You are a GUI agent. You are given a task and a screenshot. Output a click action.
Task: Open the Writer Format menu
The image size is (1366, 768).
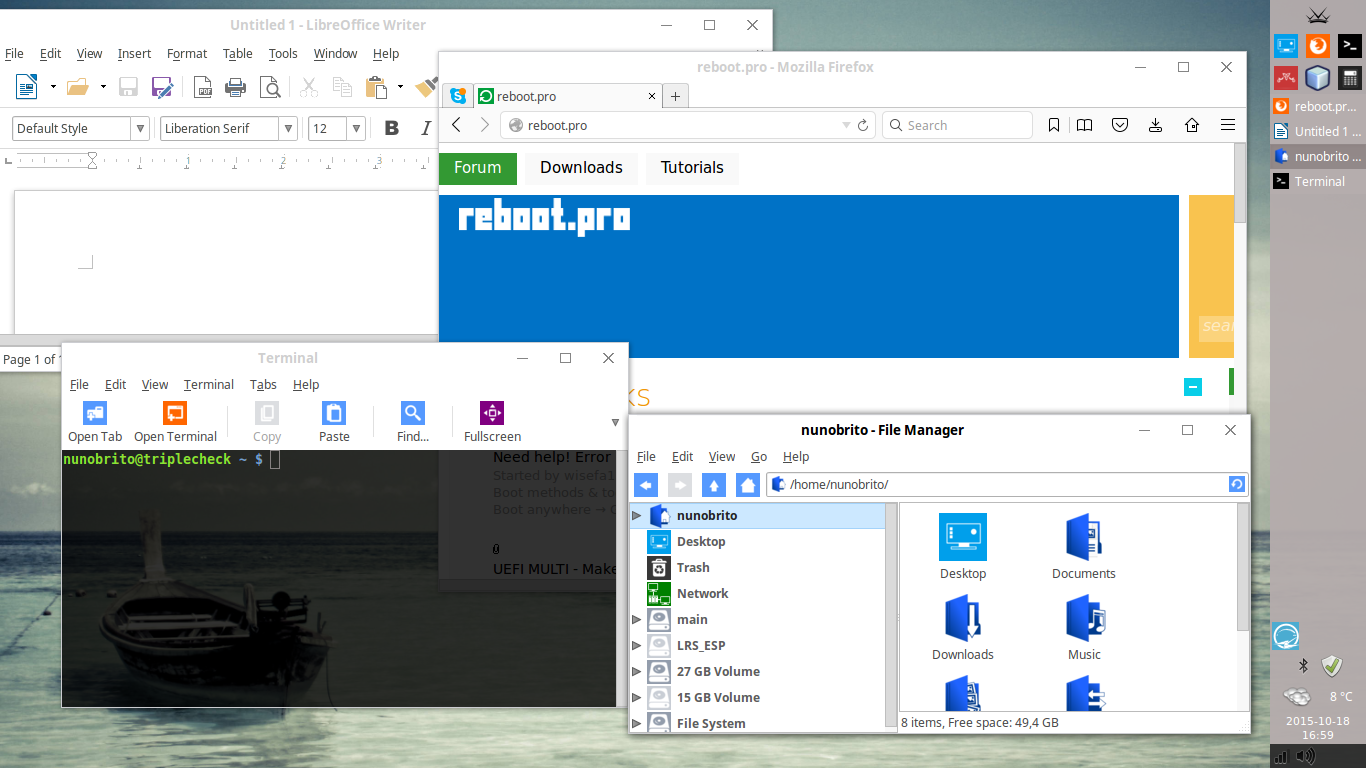pyautogui.click(x=187, y=54)
